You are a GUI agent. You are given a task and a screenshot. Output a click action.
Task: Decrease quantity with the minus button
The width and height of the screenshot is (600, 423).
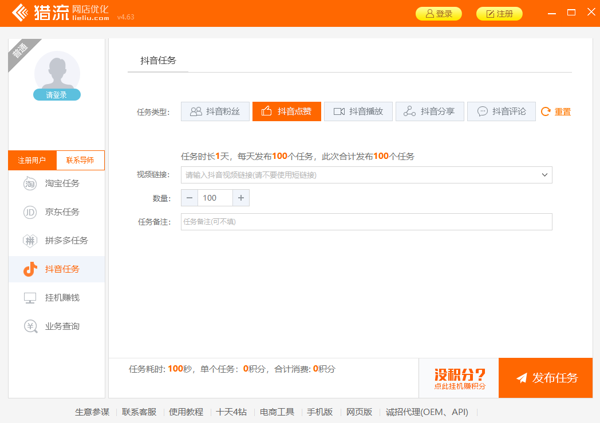pyautogui.click(x=189, y=198)
